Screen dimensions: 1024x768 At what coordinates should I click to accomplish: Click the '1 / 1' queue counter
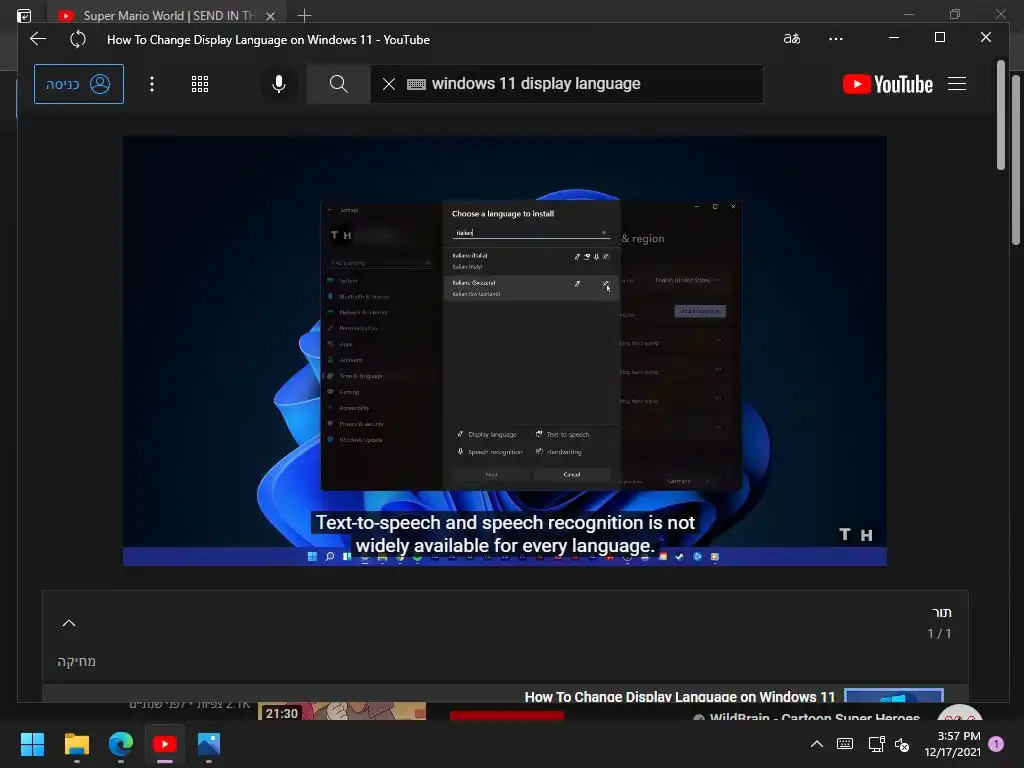click(939, 633)
